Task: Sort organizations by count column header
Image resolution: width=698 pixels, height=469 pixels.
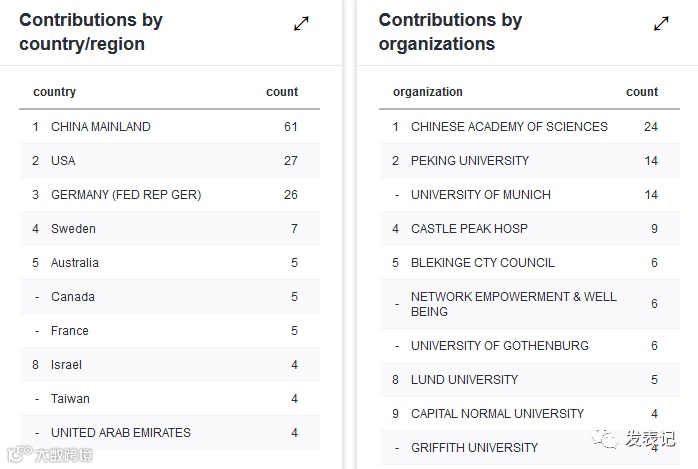Action: click(642, 92)
